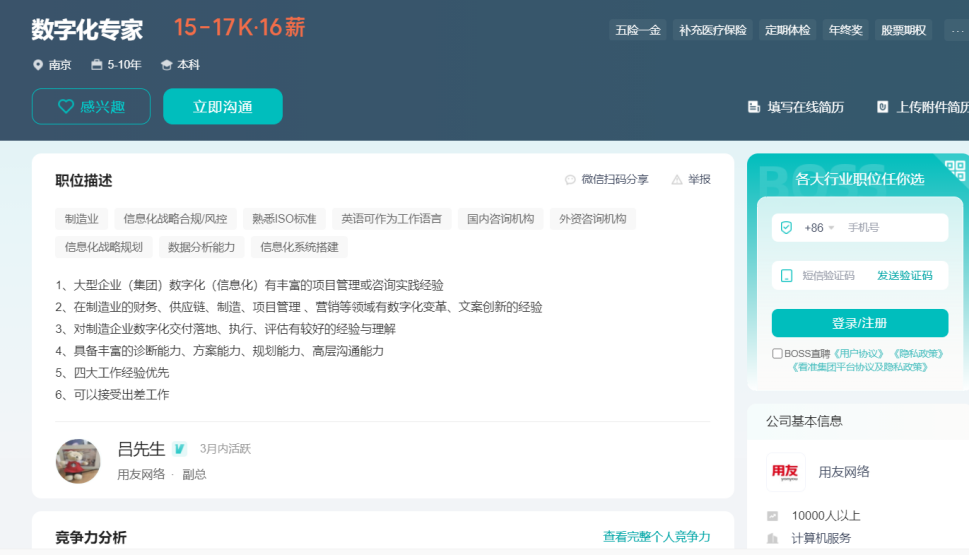Click 微信扫码分享 share icon

[x=570, y=180]
